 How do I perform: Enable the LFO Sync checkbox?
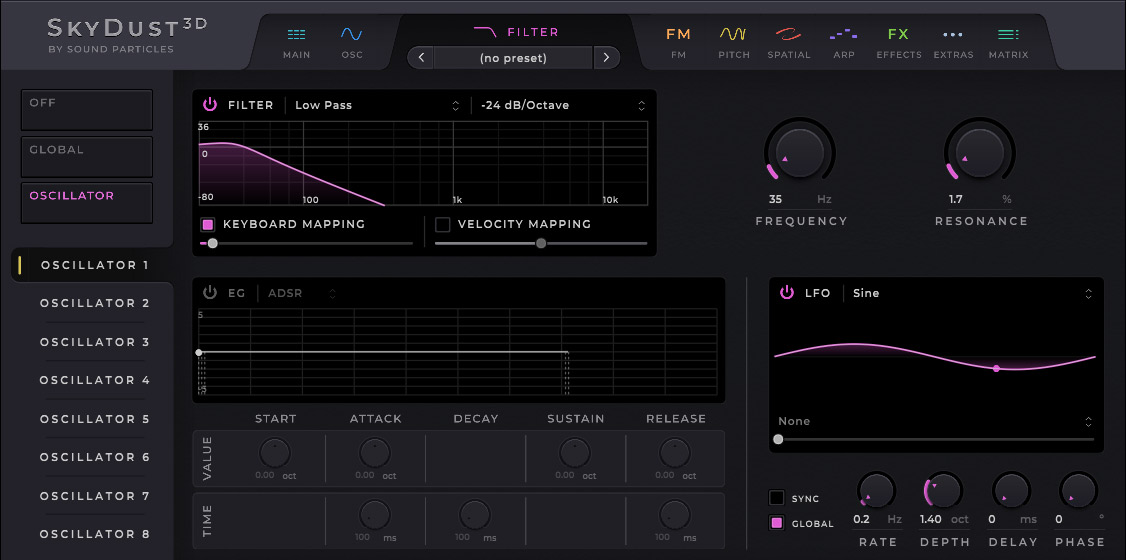(x=776, y=498)
